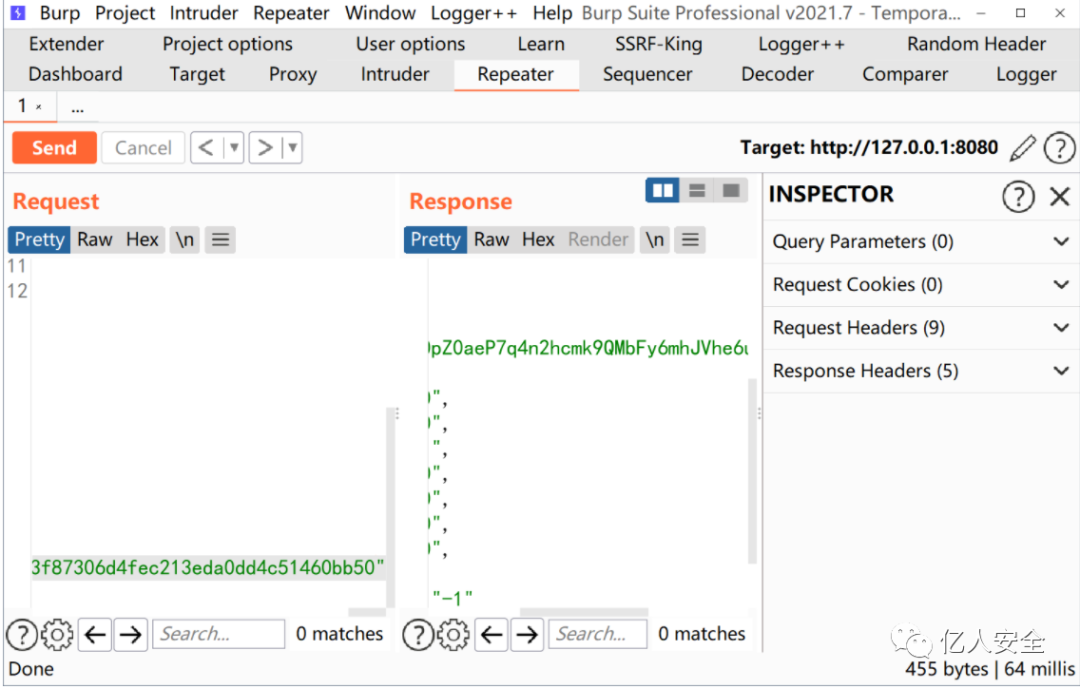Select Response Render view

point(598,240)
